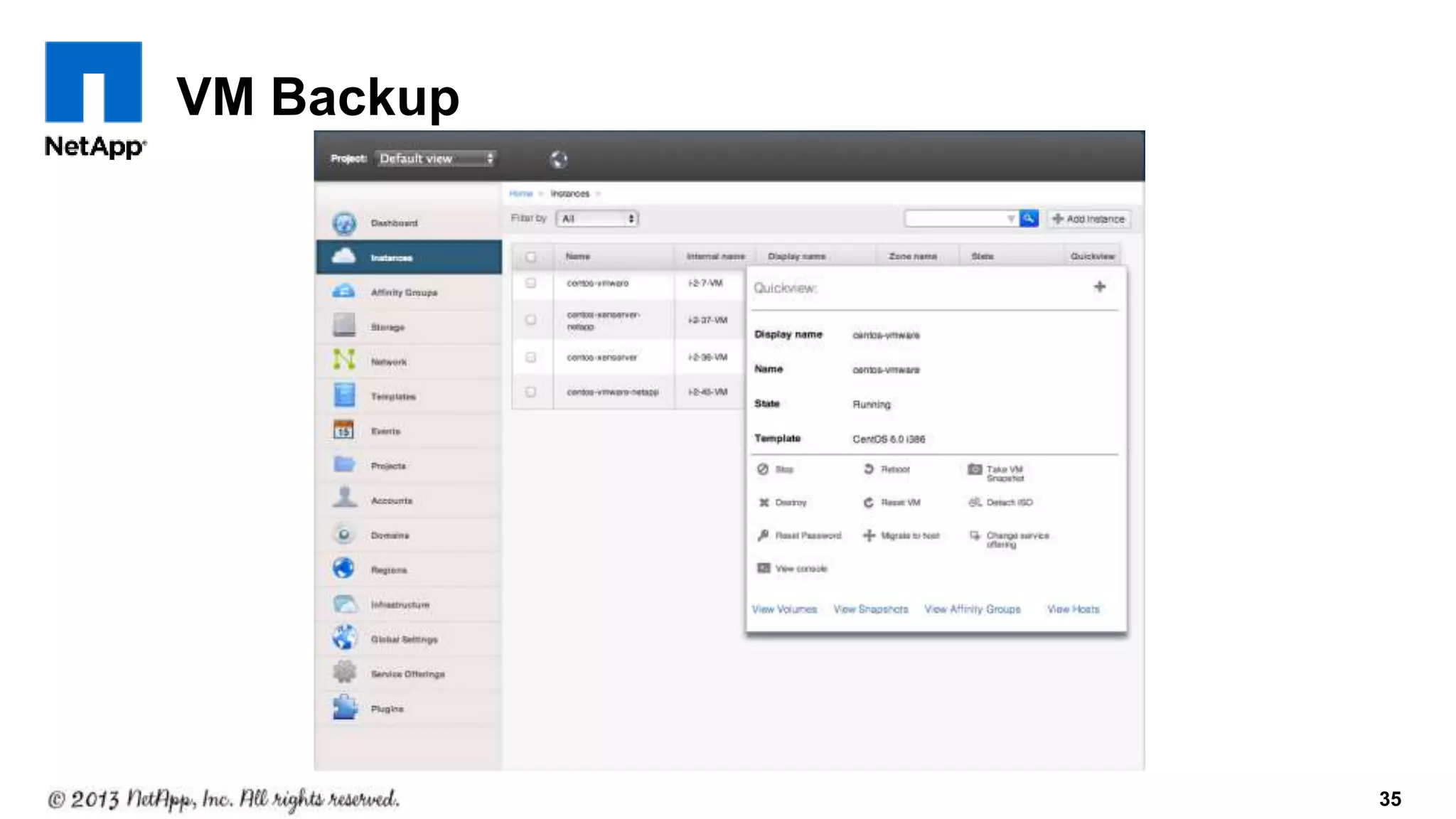The image size is (1456, 819).
Task: Open the Filter by All dropdown
Action: coord(597,219)
